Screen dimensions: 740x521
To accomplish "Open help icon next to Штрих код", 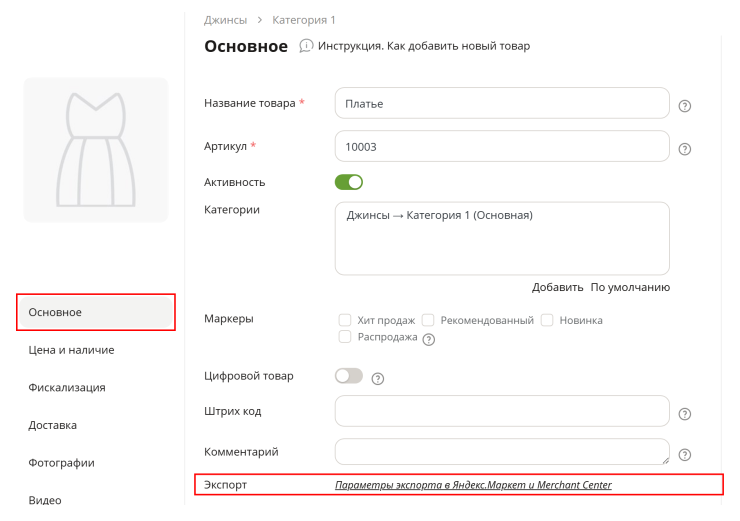I will point(684,414).
